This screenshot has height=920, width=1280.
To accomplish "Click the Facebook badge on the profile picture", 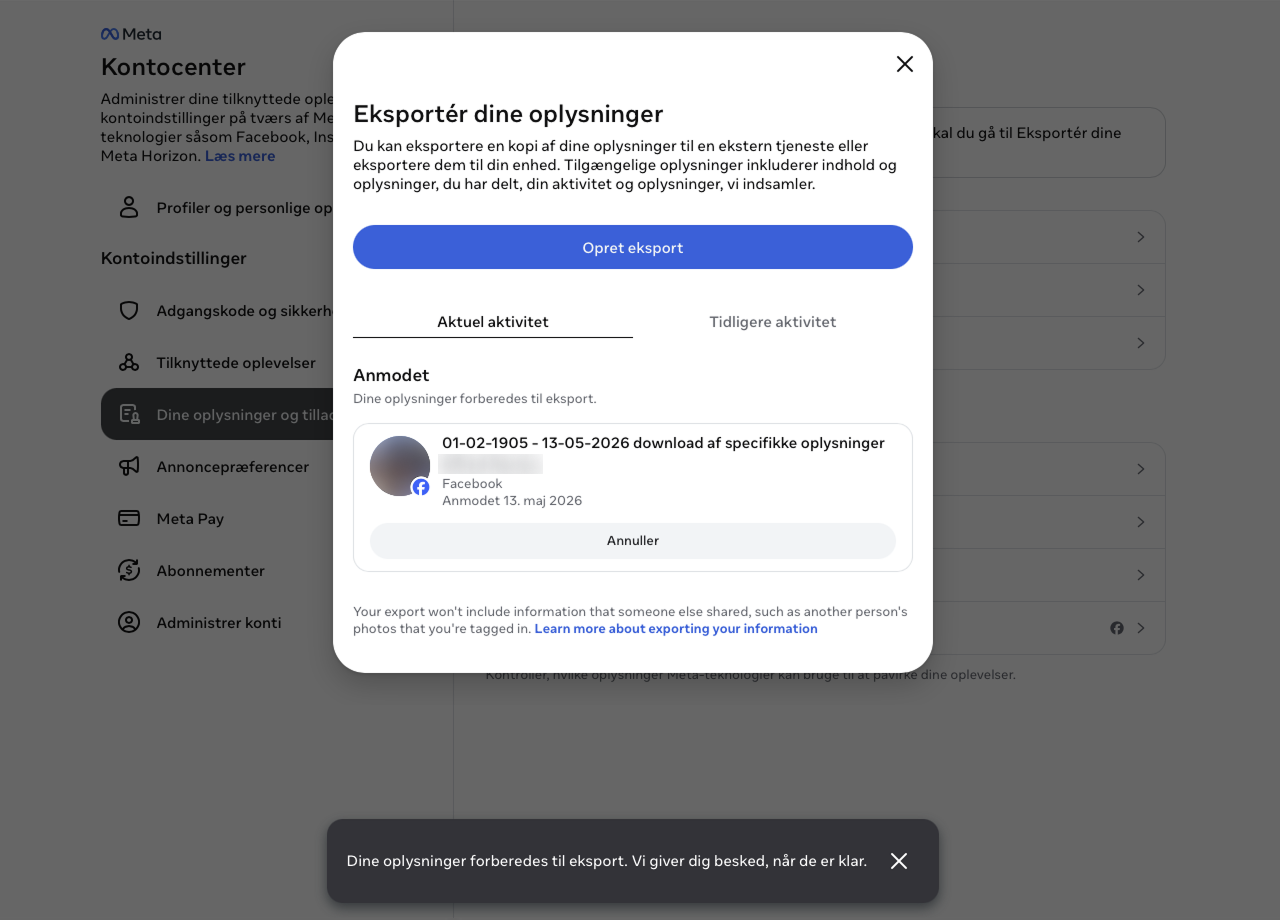I will coord(421,487).
